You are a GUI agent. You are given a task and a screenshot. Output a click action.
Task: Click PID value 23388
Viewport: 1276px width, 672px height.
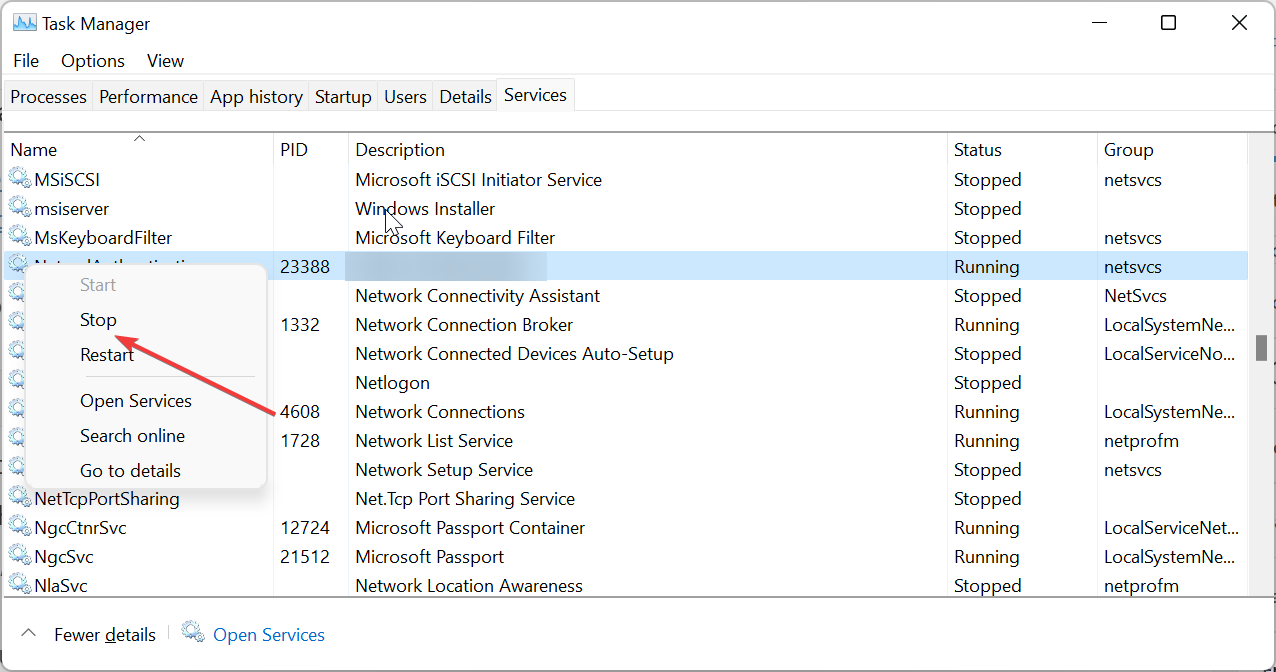[x=305, y=267]
